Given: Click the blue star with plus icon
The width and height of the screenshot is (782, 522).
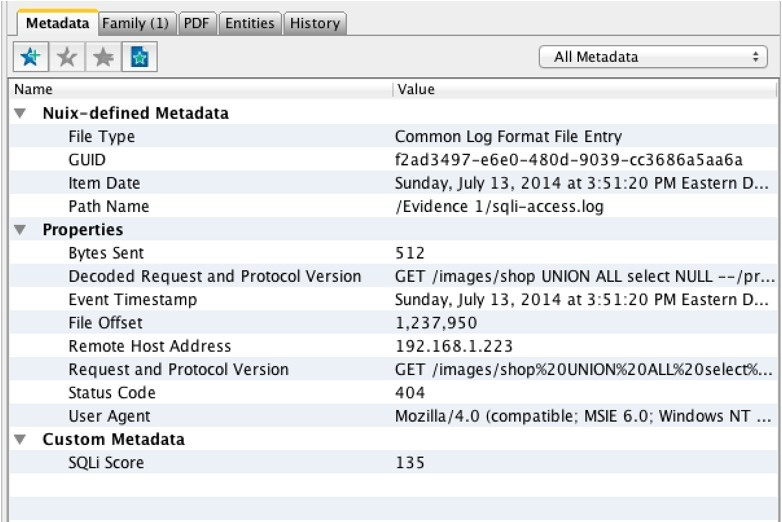Looking at the screenshot, I should click(31, 57).
